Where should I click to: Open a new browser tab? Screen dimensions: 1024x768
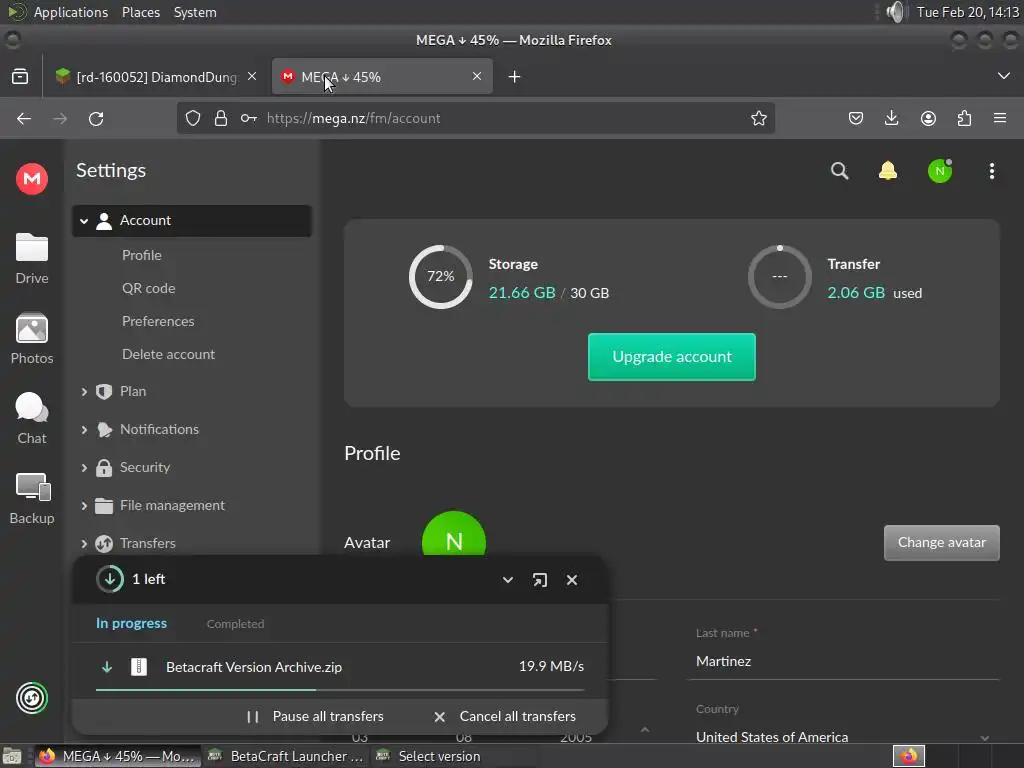coord(515,76)
